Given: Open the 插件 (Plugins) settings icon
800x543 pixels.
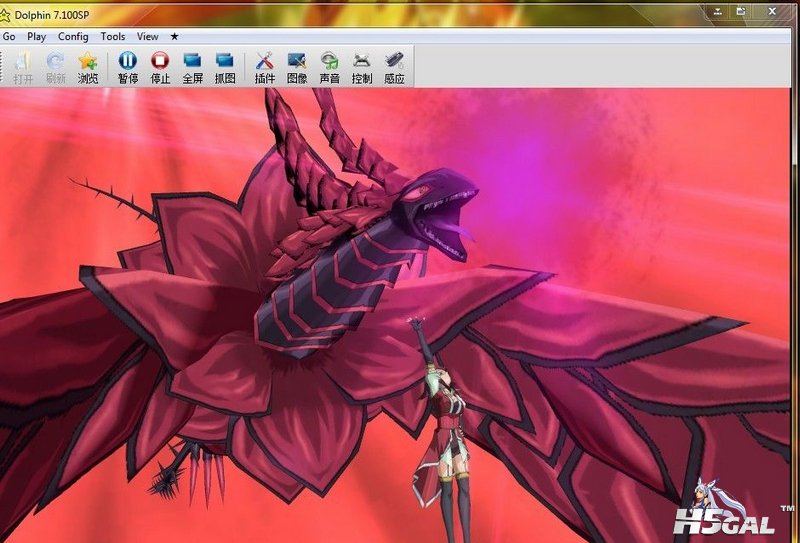Looking at the screenshot, I should pos(265,67).
